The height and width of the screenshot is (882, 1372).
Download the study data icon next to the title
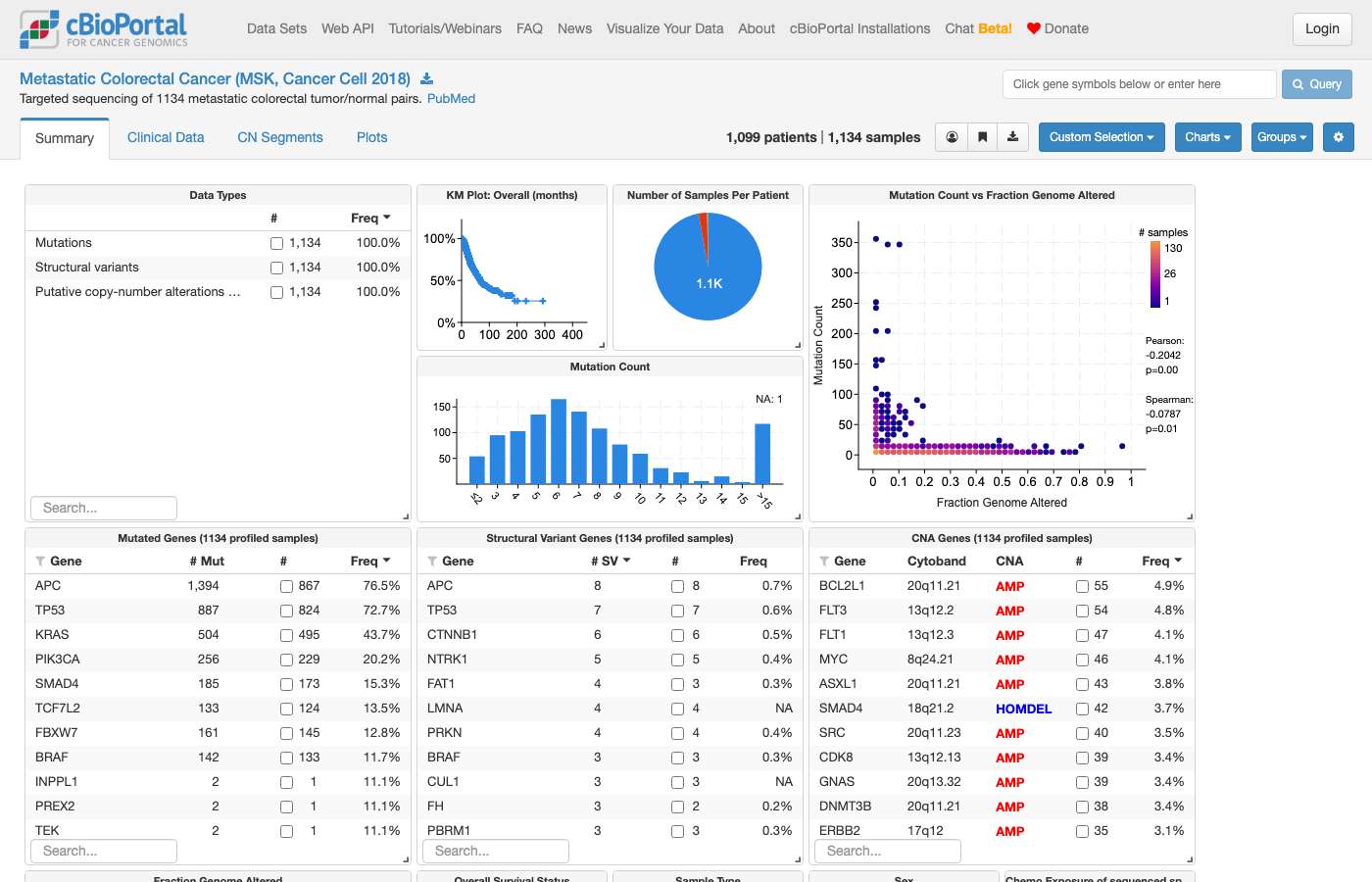click(x=426, y=78)
